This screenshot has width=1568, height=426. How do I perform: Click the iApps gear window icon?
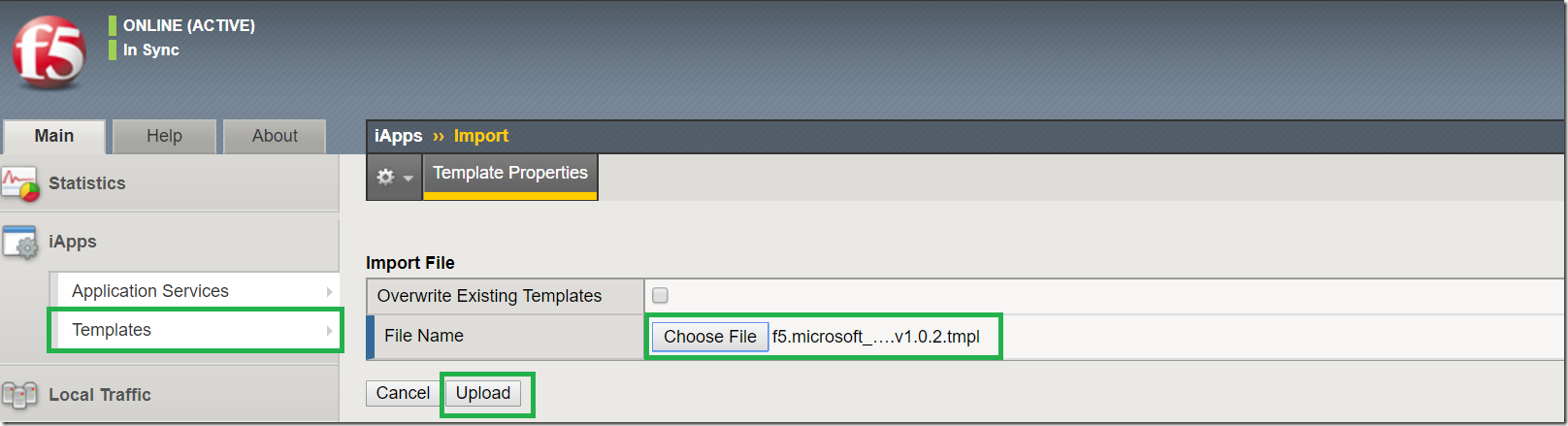(x=20, y=242)
